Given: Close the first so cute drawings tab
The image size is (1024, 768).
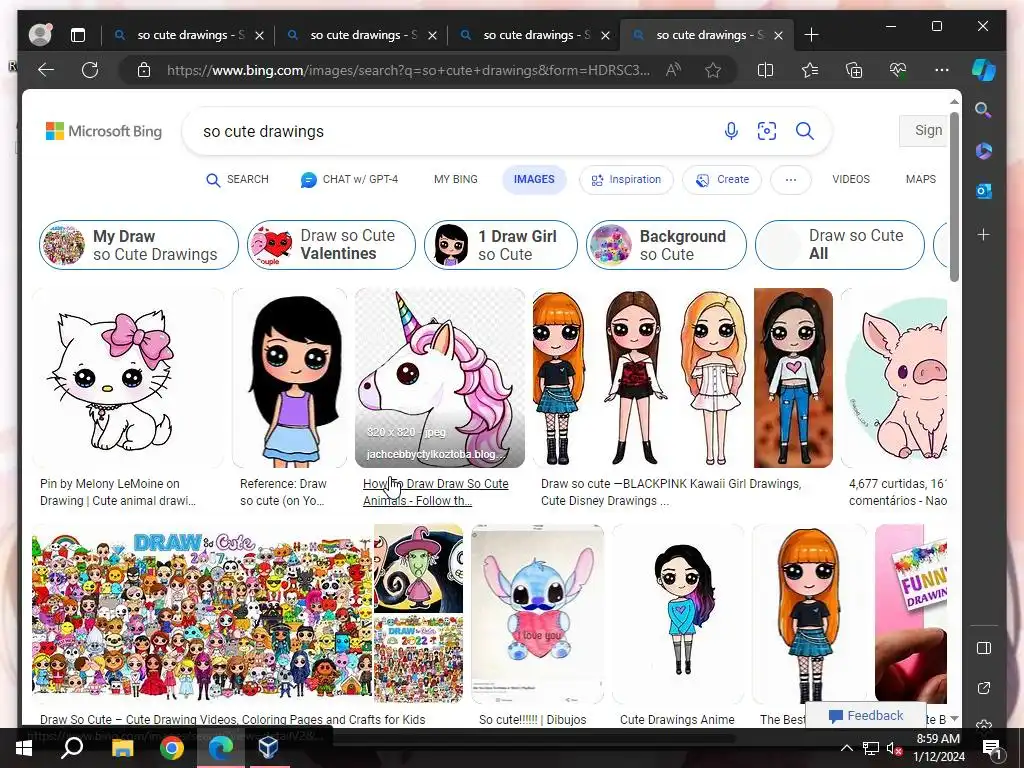Looking at the screenshot, I should tap(259, 35).
